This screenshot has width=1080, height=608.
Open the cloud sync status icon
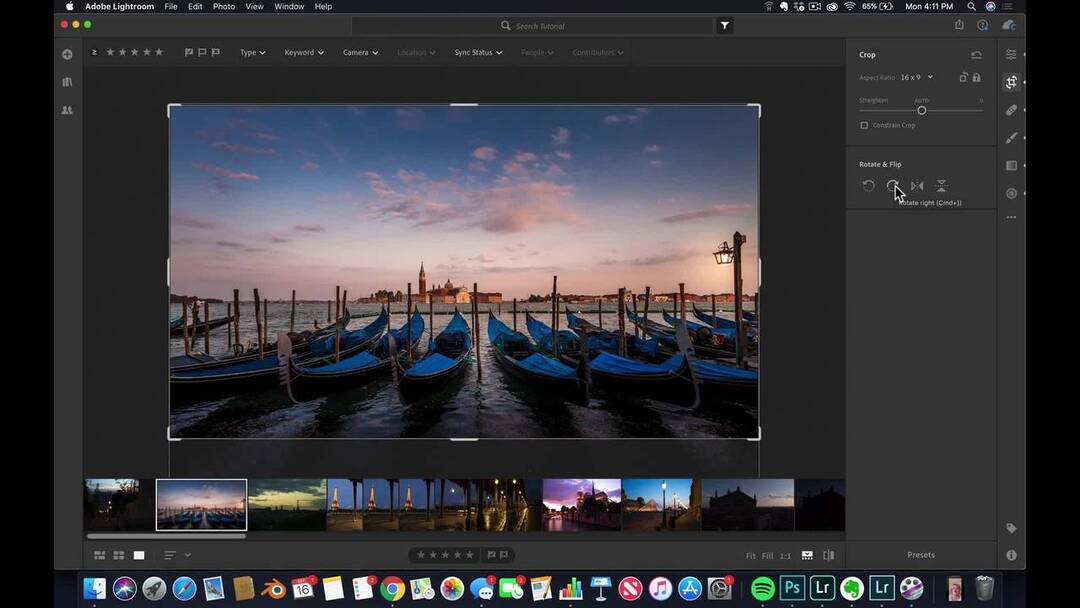(x=1008, y=25)
